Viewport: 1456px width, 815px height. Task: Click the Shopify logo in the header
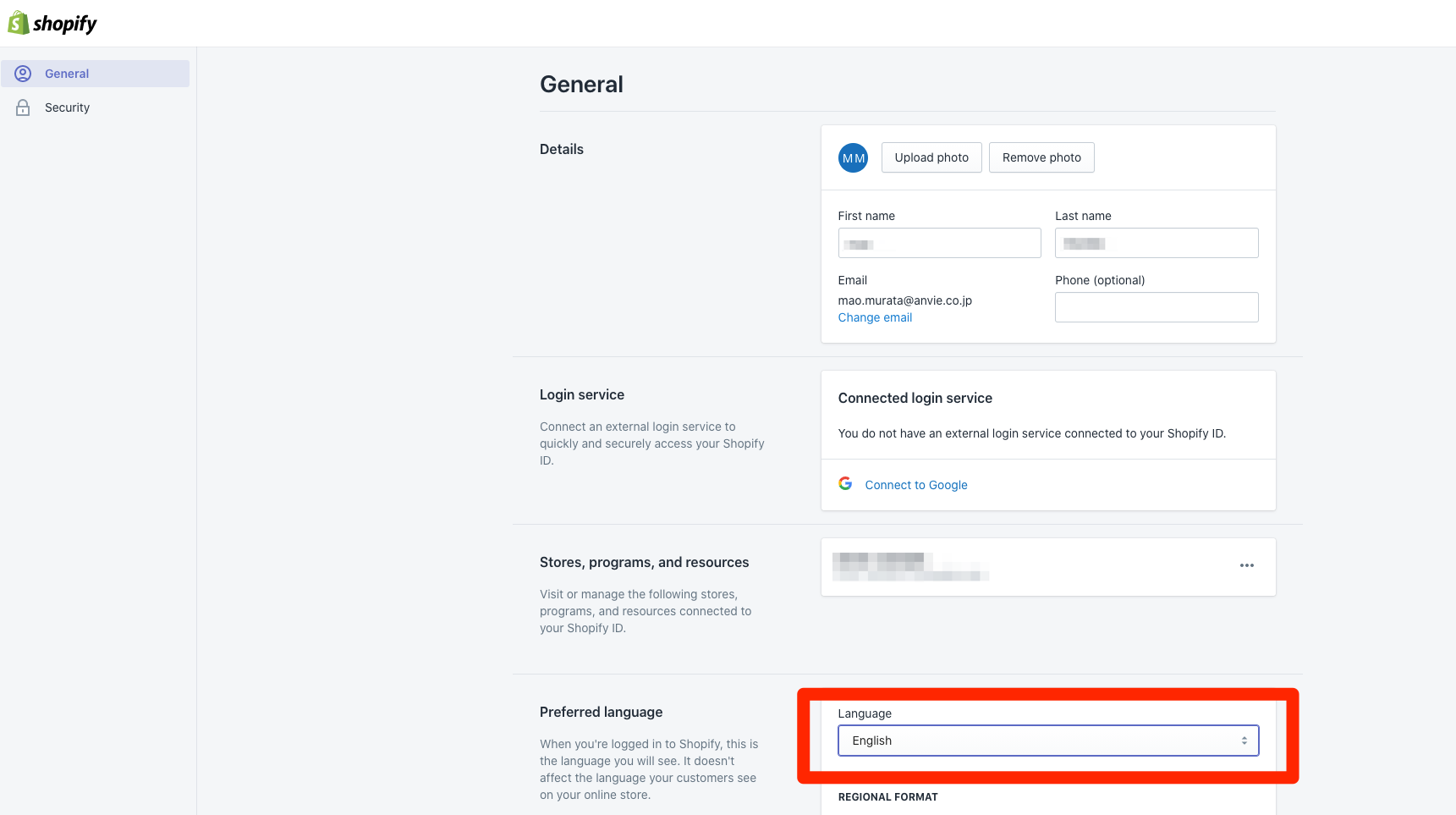coord(52,23)
